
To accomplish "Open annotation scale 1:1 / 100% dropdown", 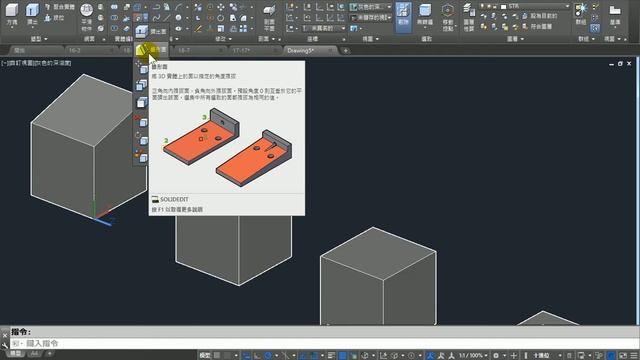I will 473,356.
